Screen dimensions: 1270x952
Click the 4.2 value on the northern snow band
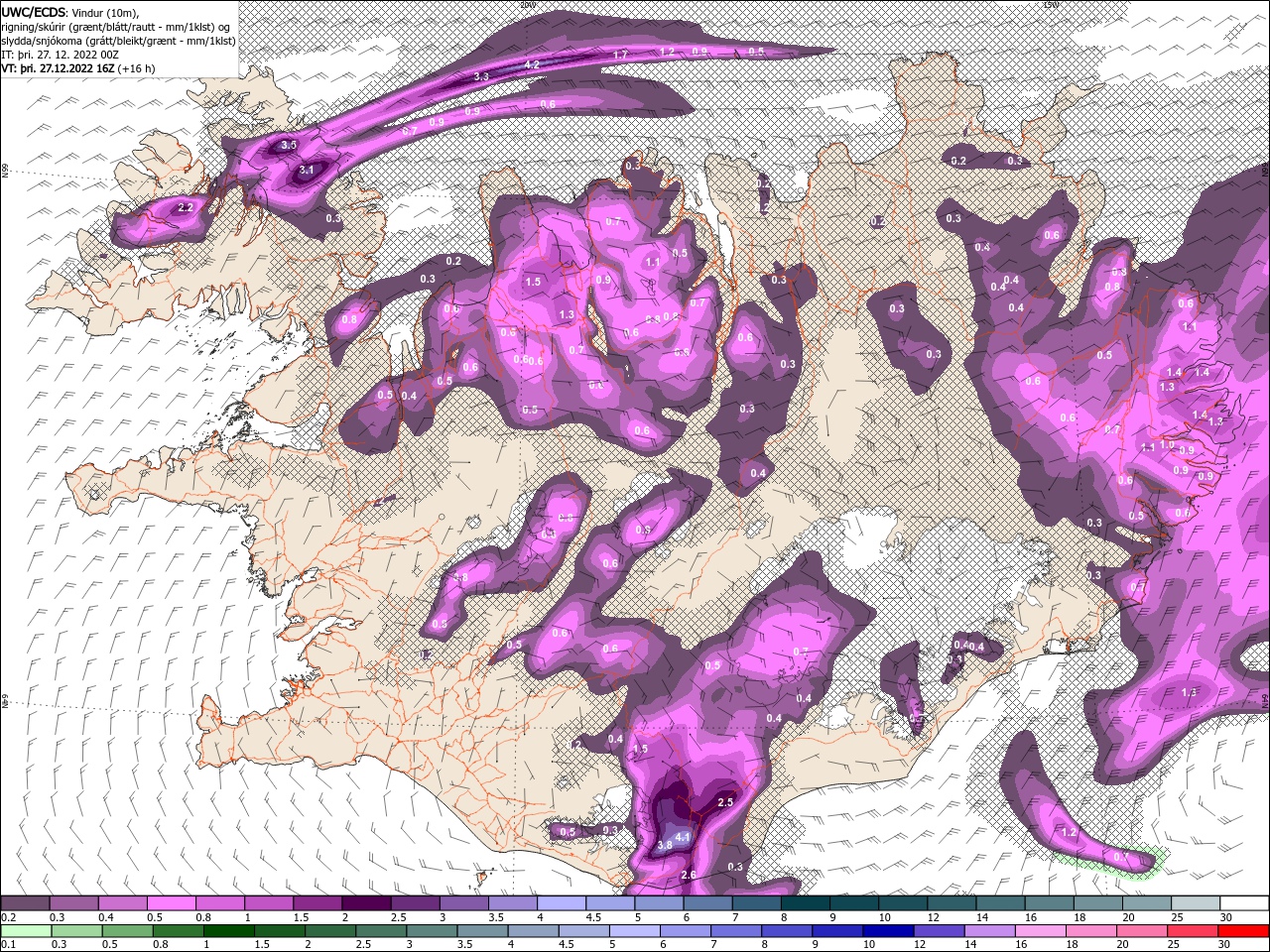(532, 64)
